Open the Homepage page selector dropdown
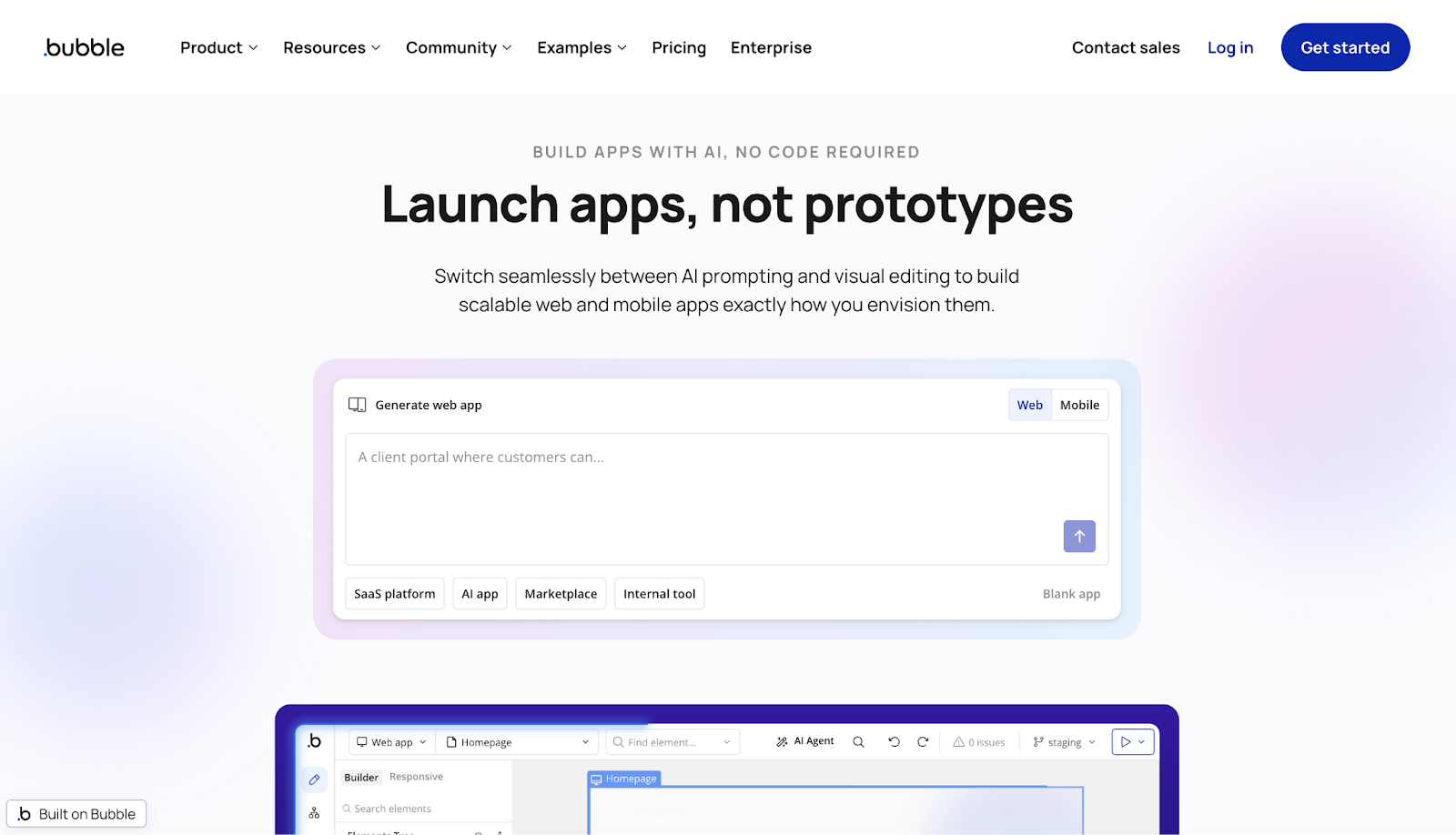The width and height of the screenshot is (1456, 835). [x=517, y=742]
